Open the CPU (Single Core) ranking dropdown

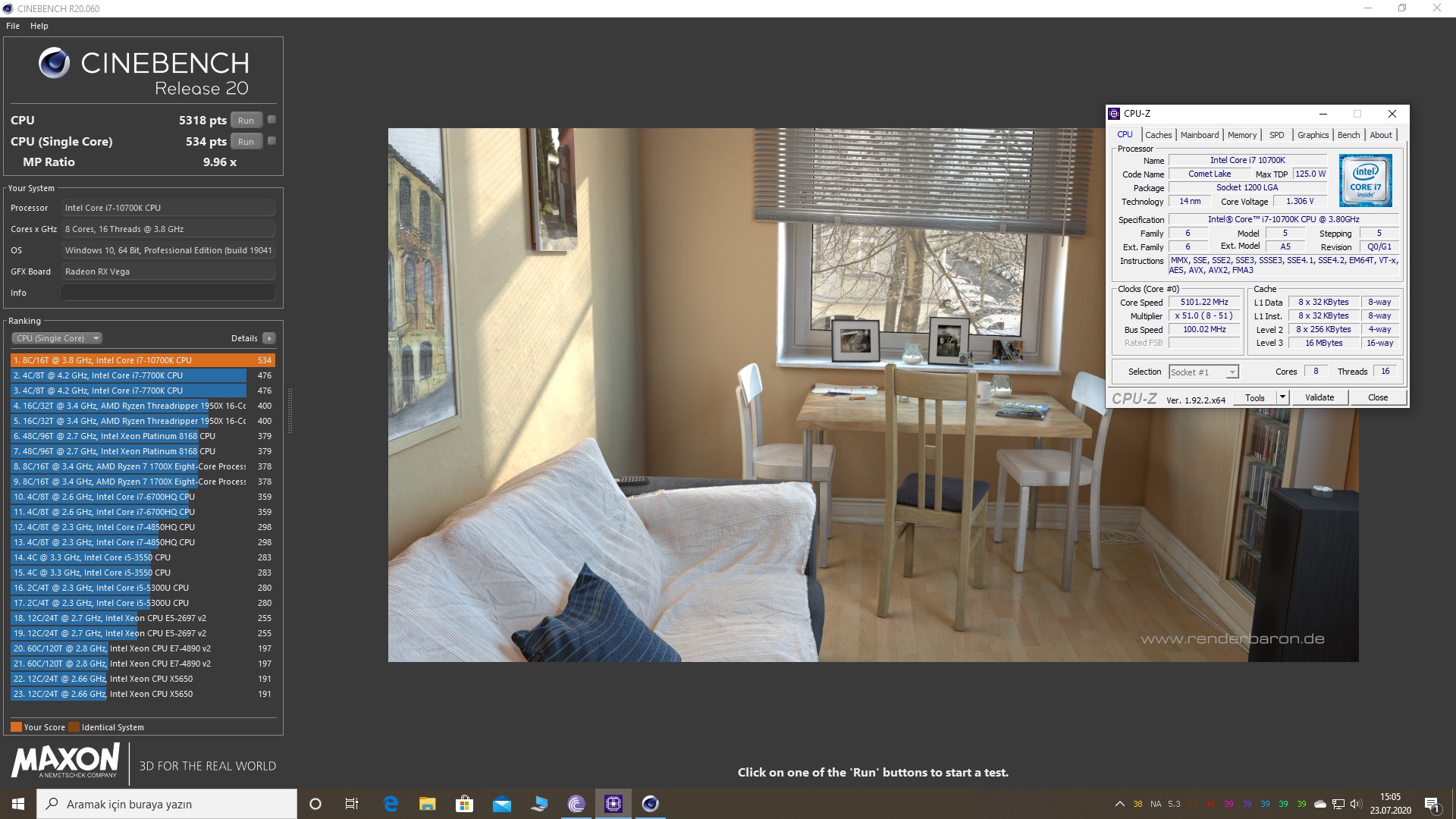[x=57, y=338]
